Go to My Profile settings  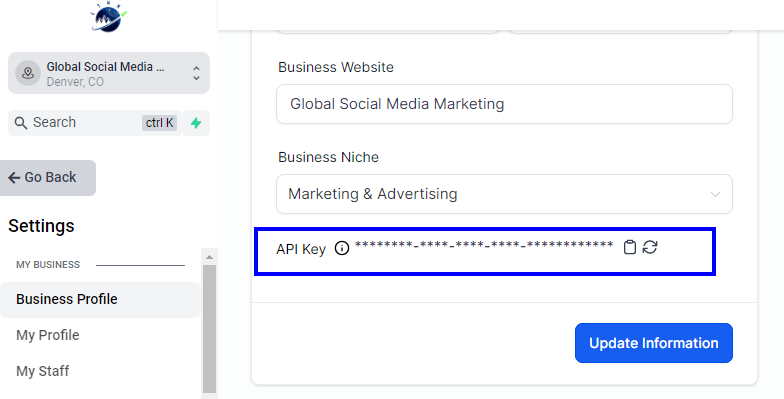(48, 335)
